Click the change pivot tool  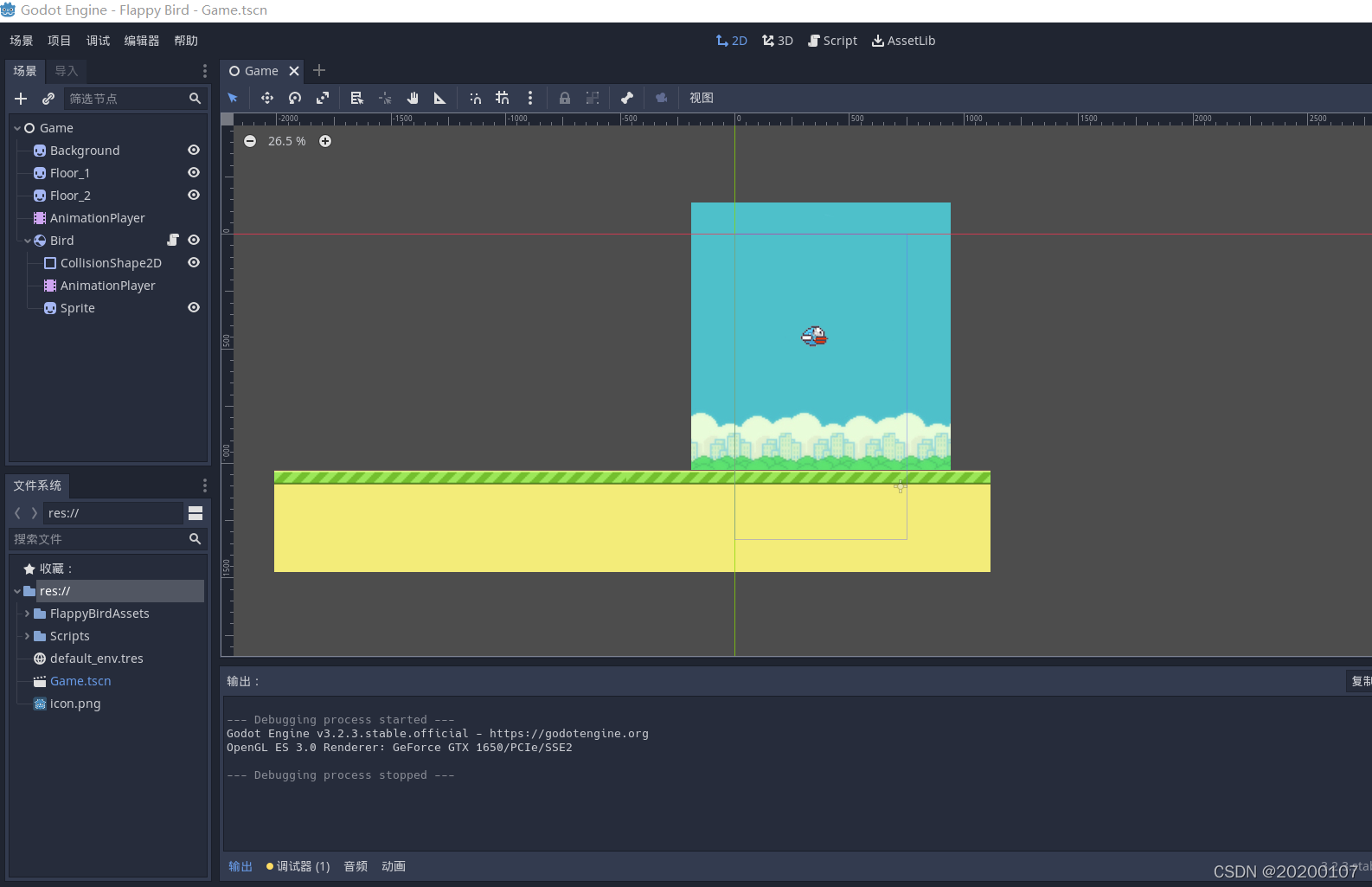(385, 98)
